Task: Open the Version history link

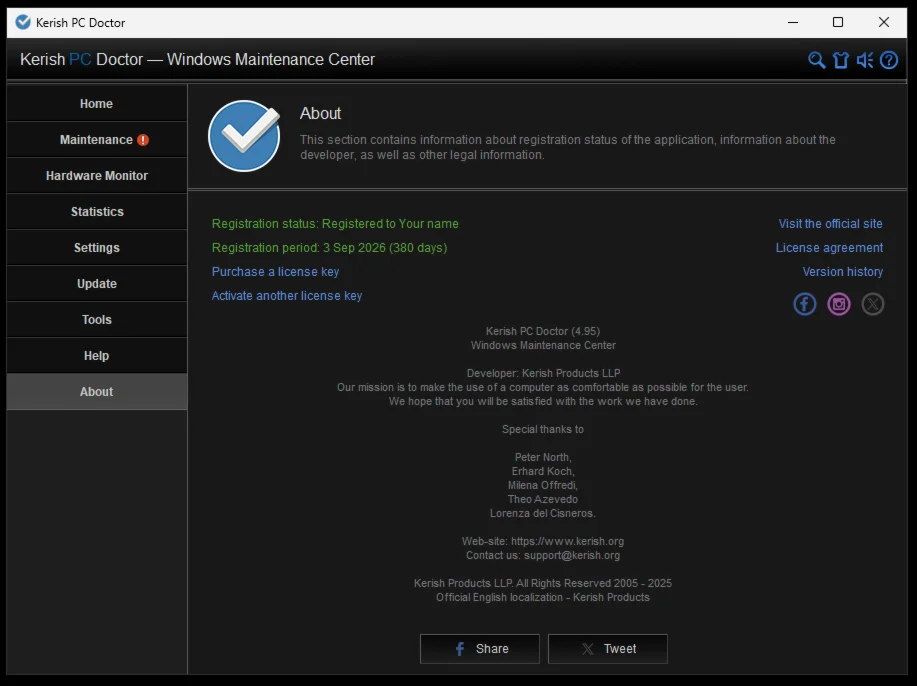Action: pos(842,272)
